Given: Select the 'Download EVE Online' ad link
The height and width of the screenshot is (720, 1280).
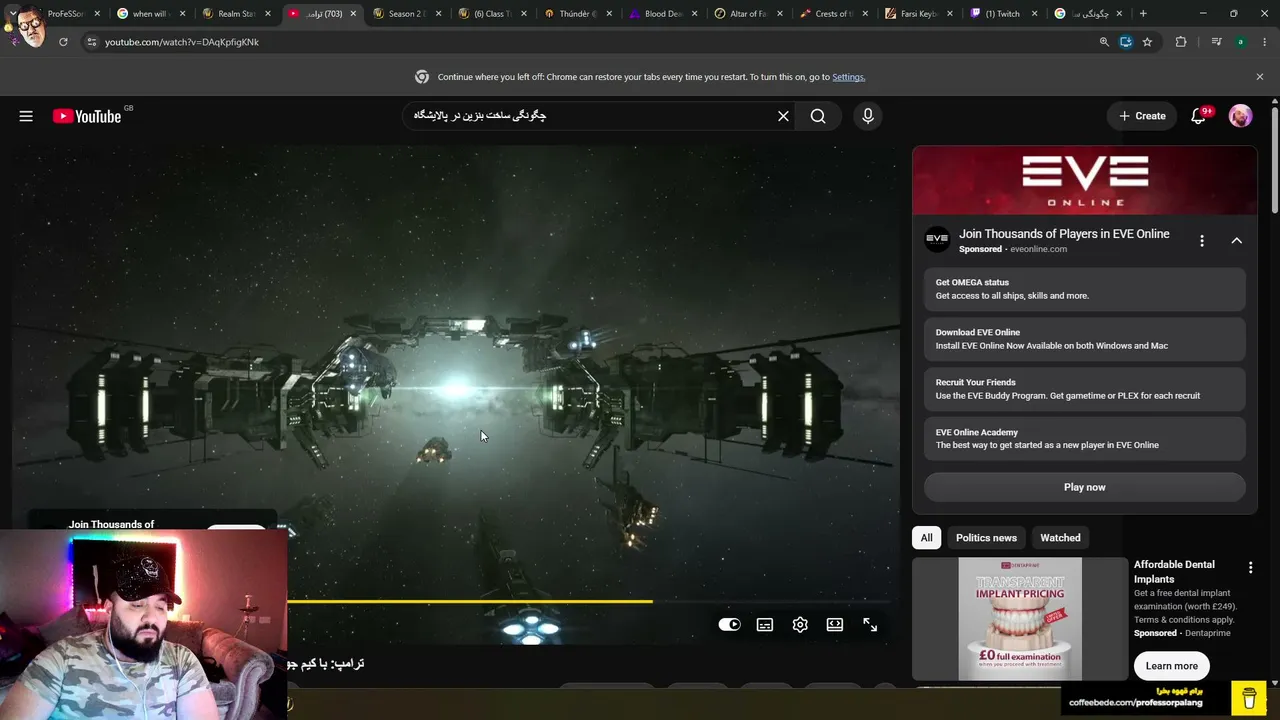Looking at the screenshot, I should [x=1085, y=339].
